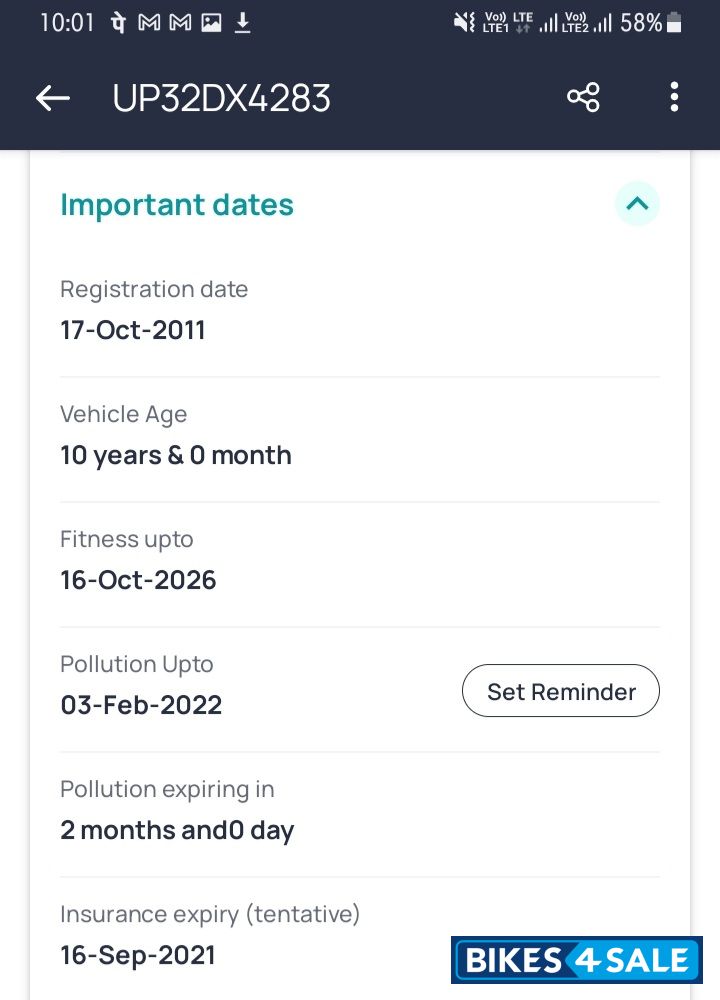The image size is (720, 1000).
Task: Collapse the Important dates section
Action: (x=637, y=204)
